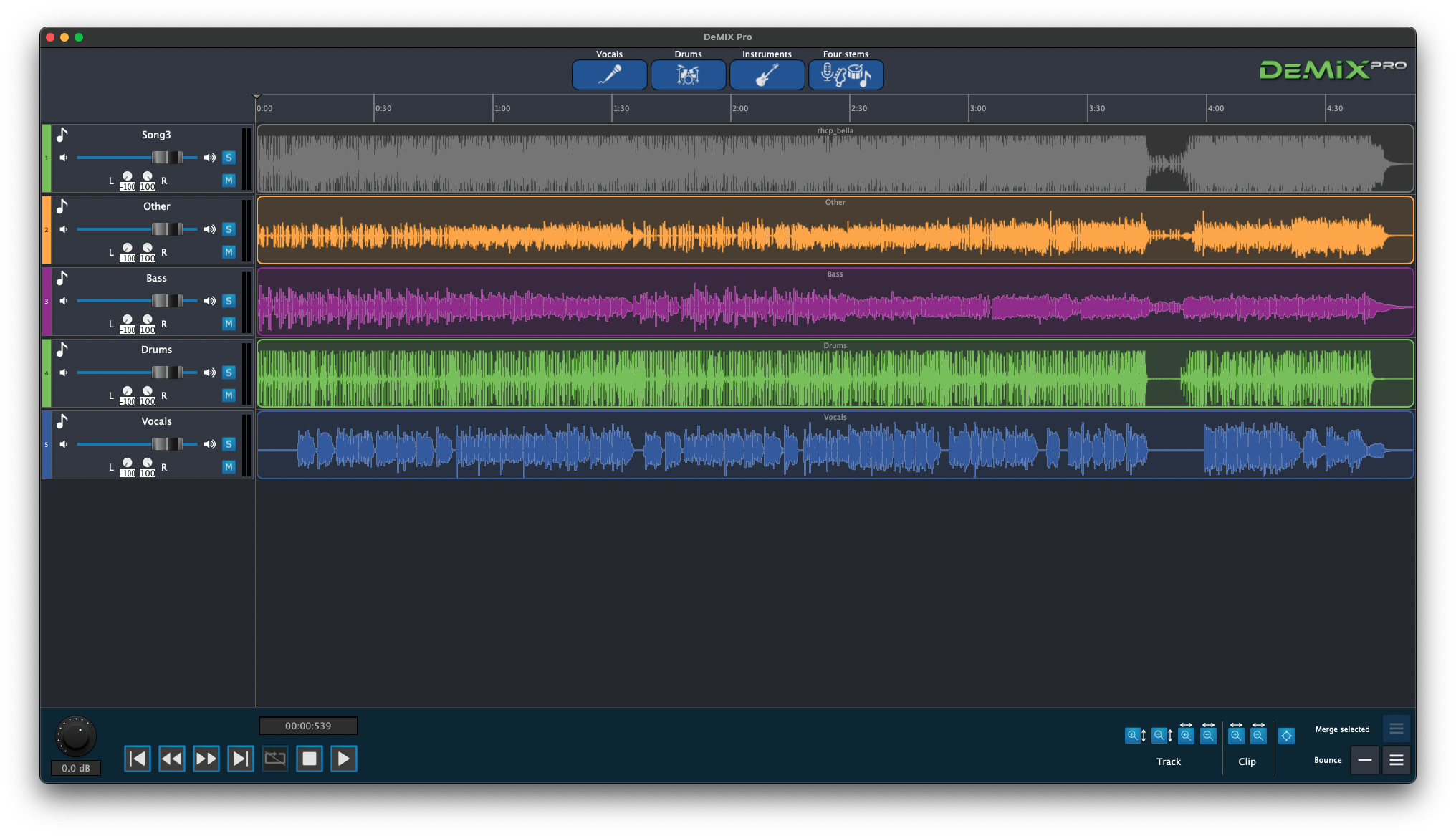1456x836 pixels.
Task: Click the Bounce multi-line button
Action: [1397, 760]
